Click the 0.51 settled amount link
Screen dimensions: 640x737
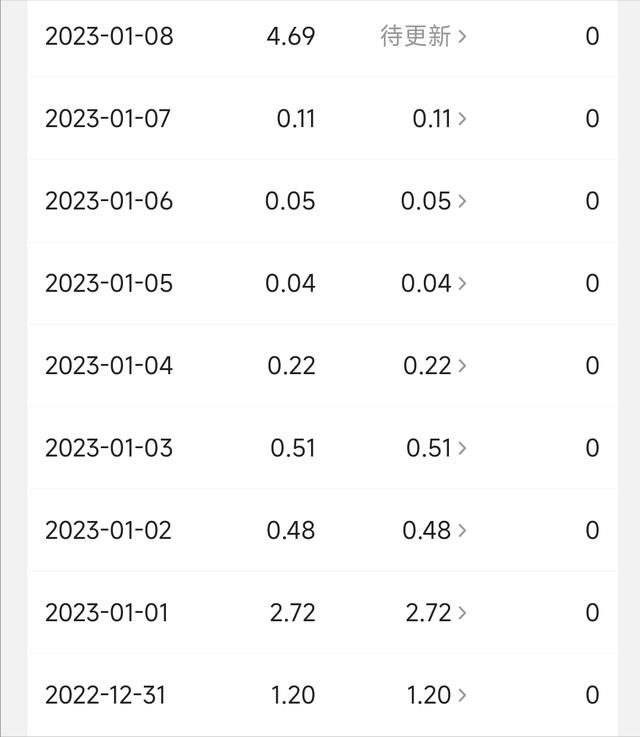[429, 448]
